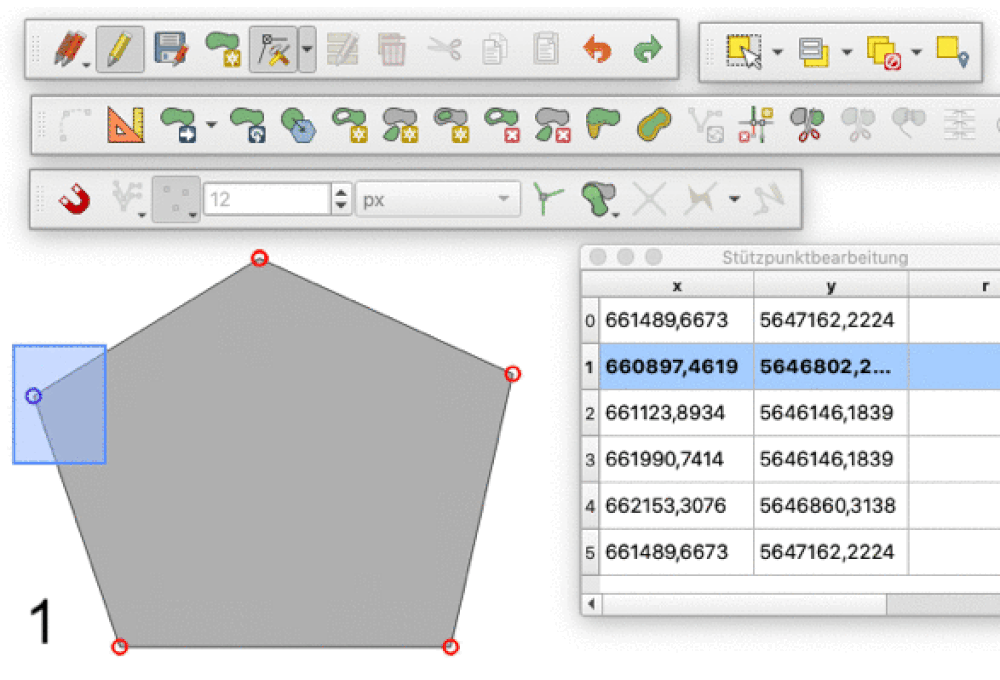1000x680 pixels.
Task: Open the Vertex Tool dropdown arrow
Action: click(306, 49)
